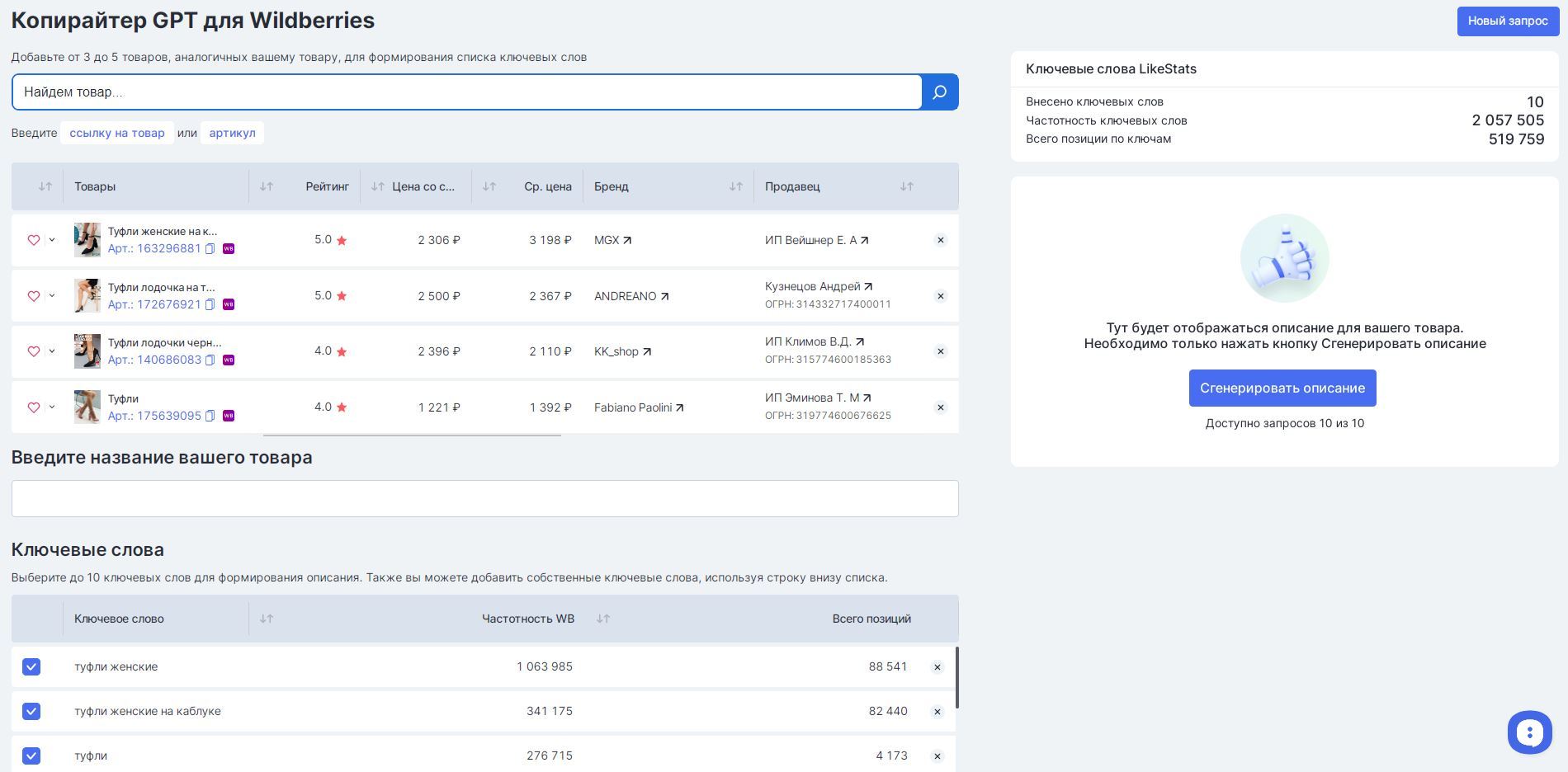Remove the Fabiano Paolini product row

pyautogui.click(x=940, y=407)
